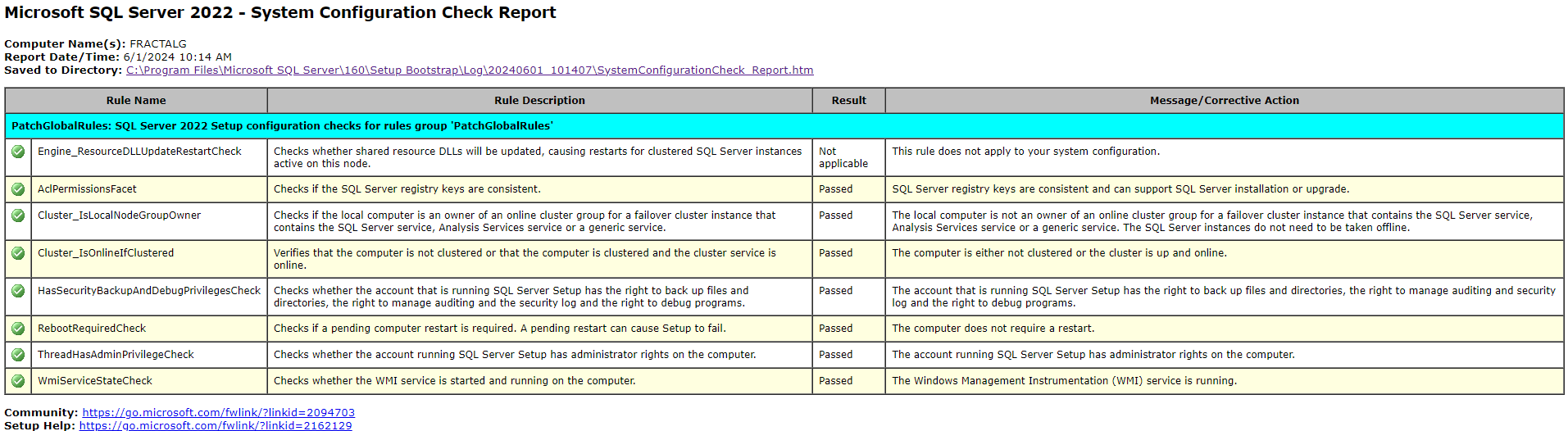This screenshot has height=431, width=1568.
Task: Click the Rule Name column header
Action: (136, 101)
